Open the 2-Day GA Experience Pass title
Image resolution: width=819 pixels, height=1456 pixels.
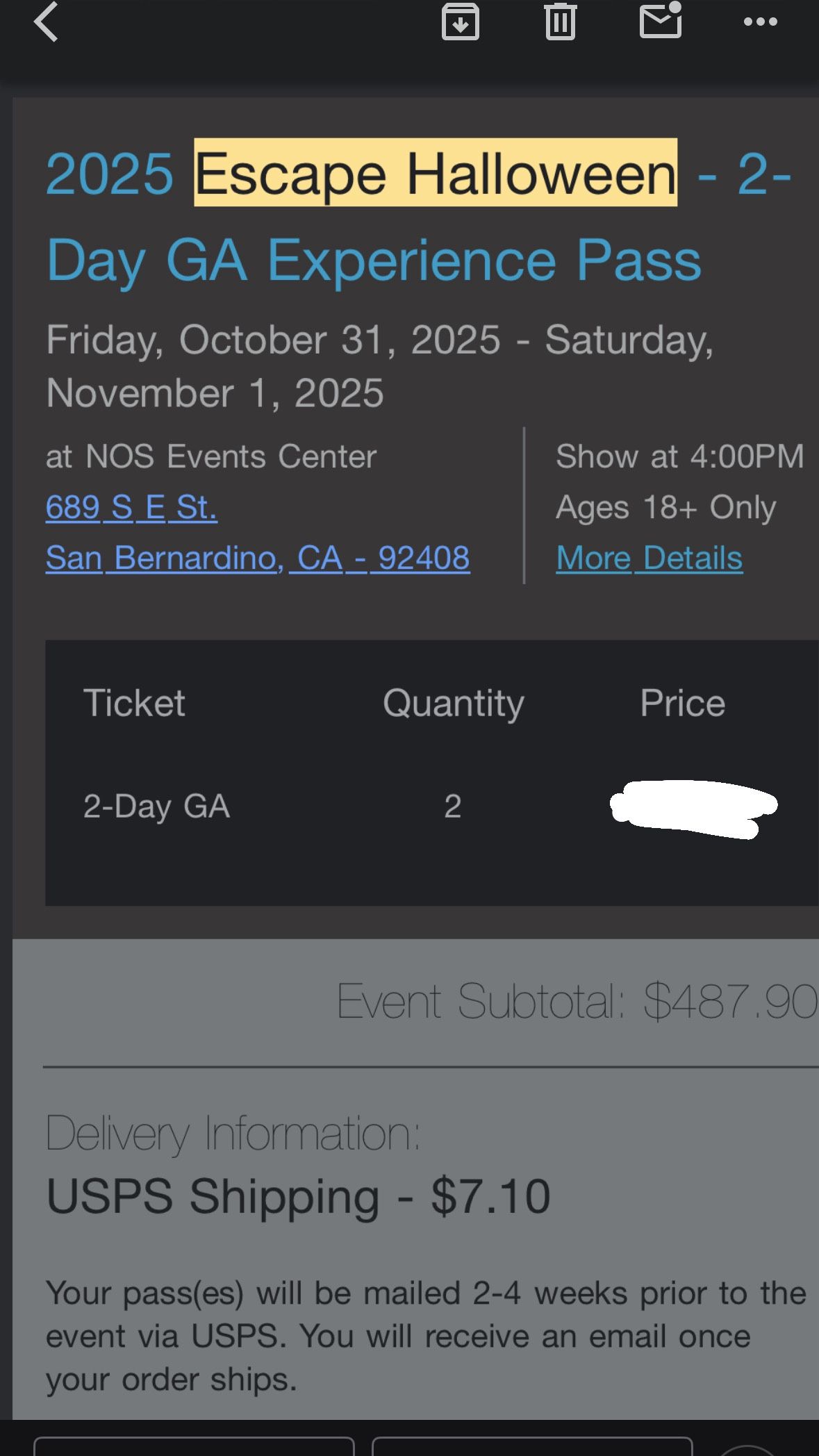(374, 260)
